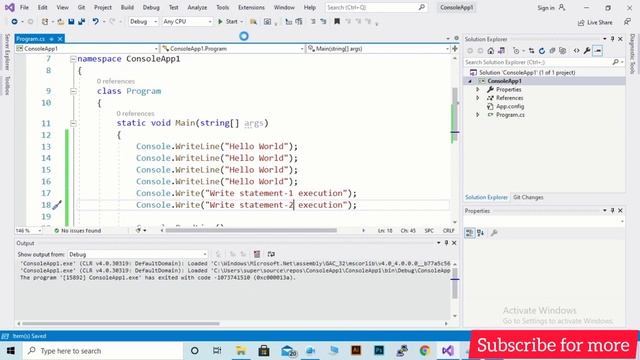This screenshot has height=360, width=640.
Task: Click the New Project icon in the toolbar
Action: (45, 22)
